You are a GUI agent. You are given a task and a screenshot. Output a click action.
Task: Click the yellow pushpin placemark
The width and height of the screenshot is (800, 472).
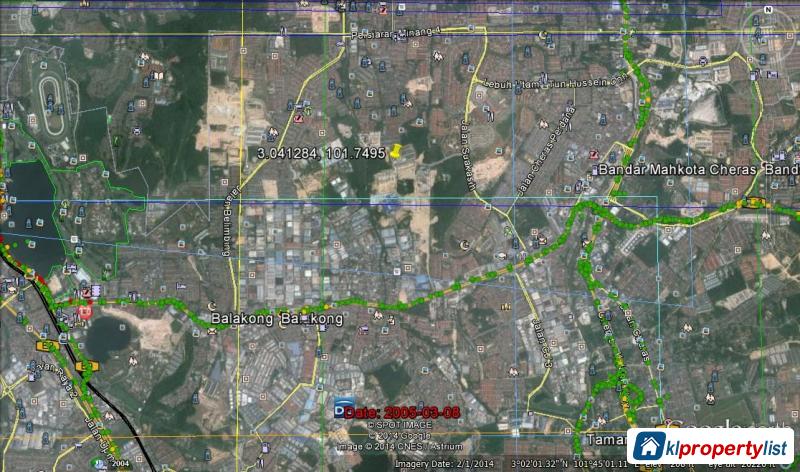click(396, 151)
